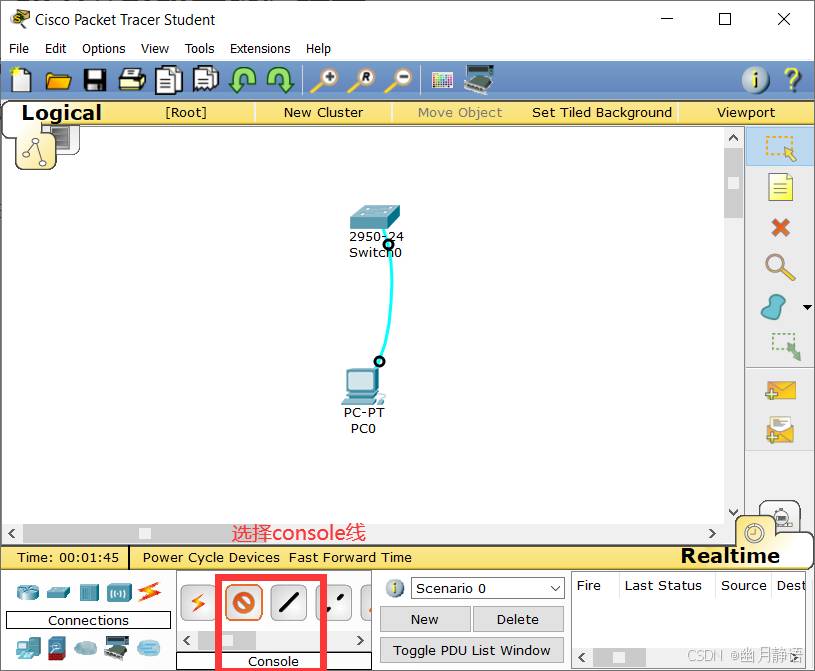Click connection list scroll right arrow
Screen dimensions: 815x671
[360, 641]
